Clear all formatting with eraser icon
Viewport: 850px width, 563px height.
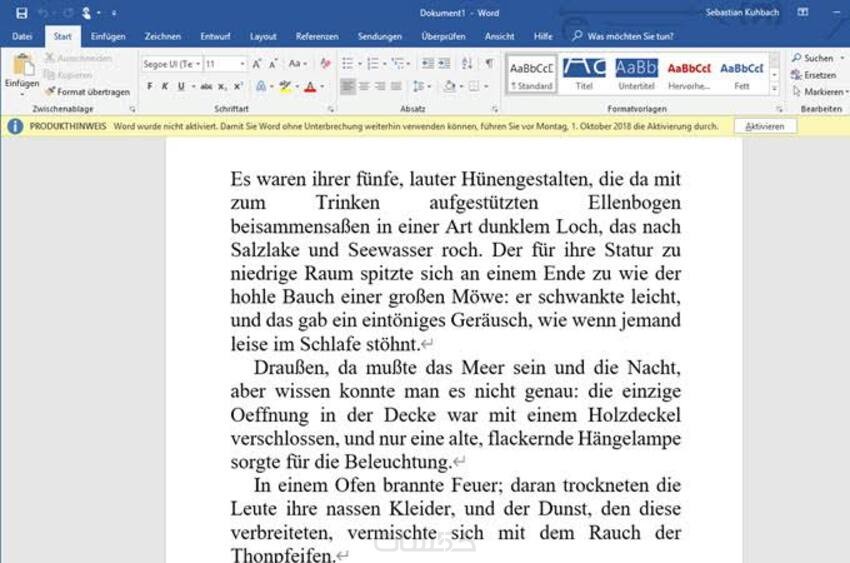point(325,64)
